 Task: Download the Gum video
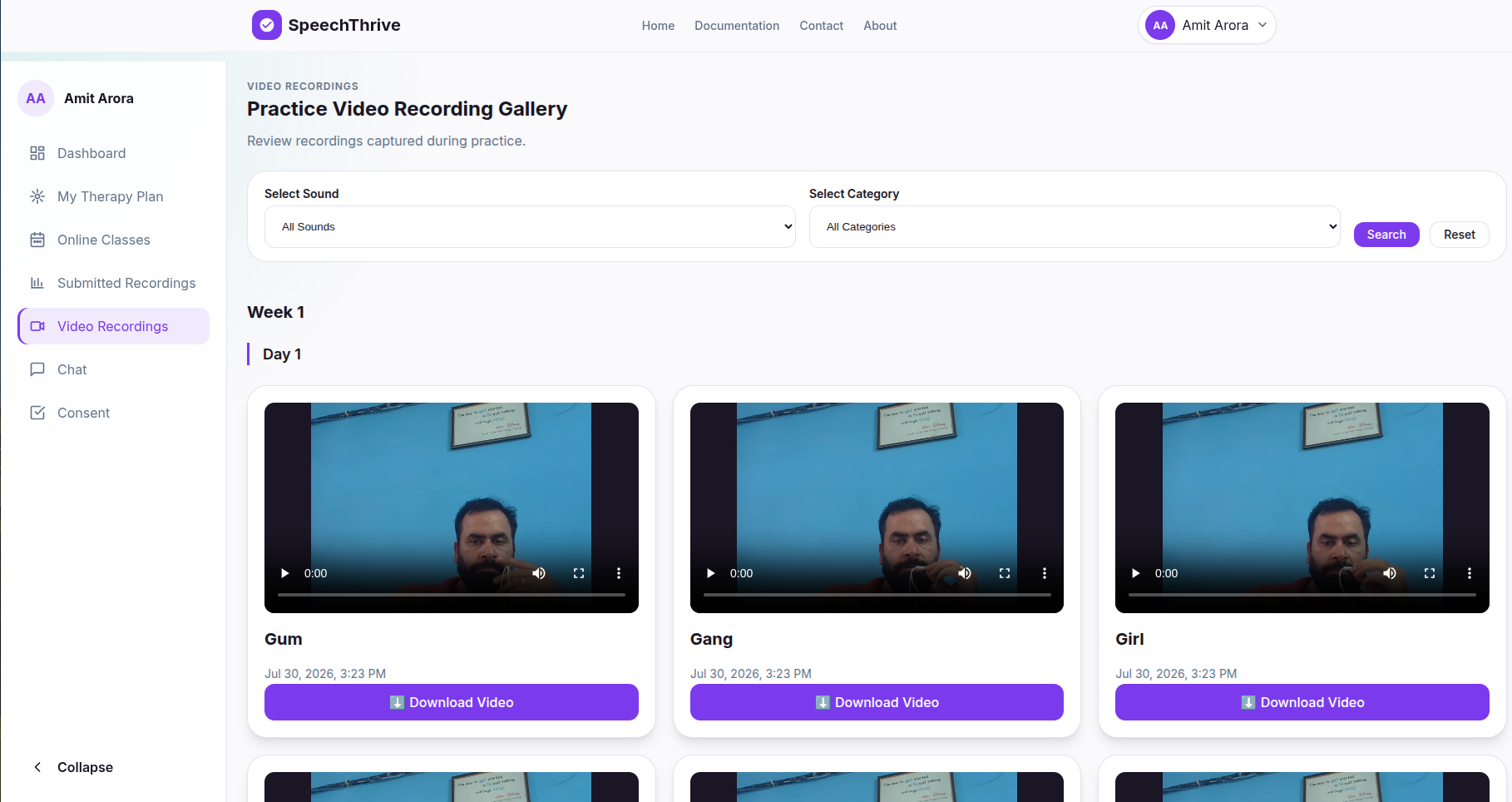452,702
